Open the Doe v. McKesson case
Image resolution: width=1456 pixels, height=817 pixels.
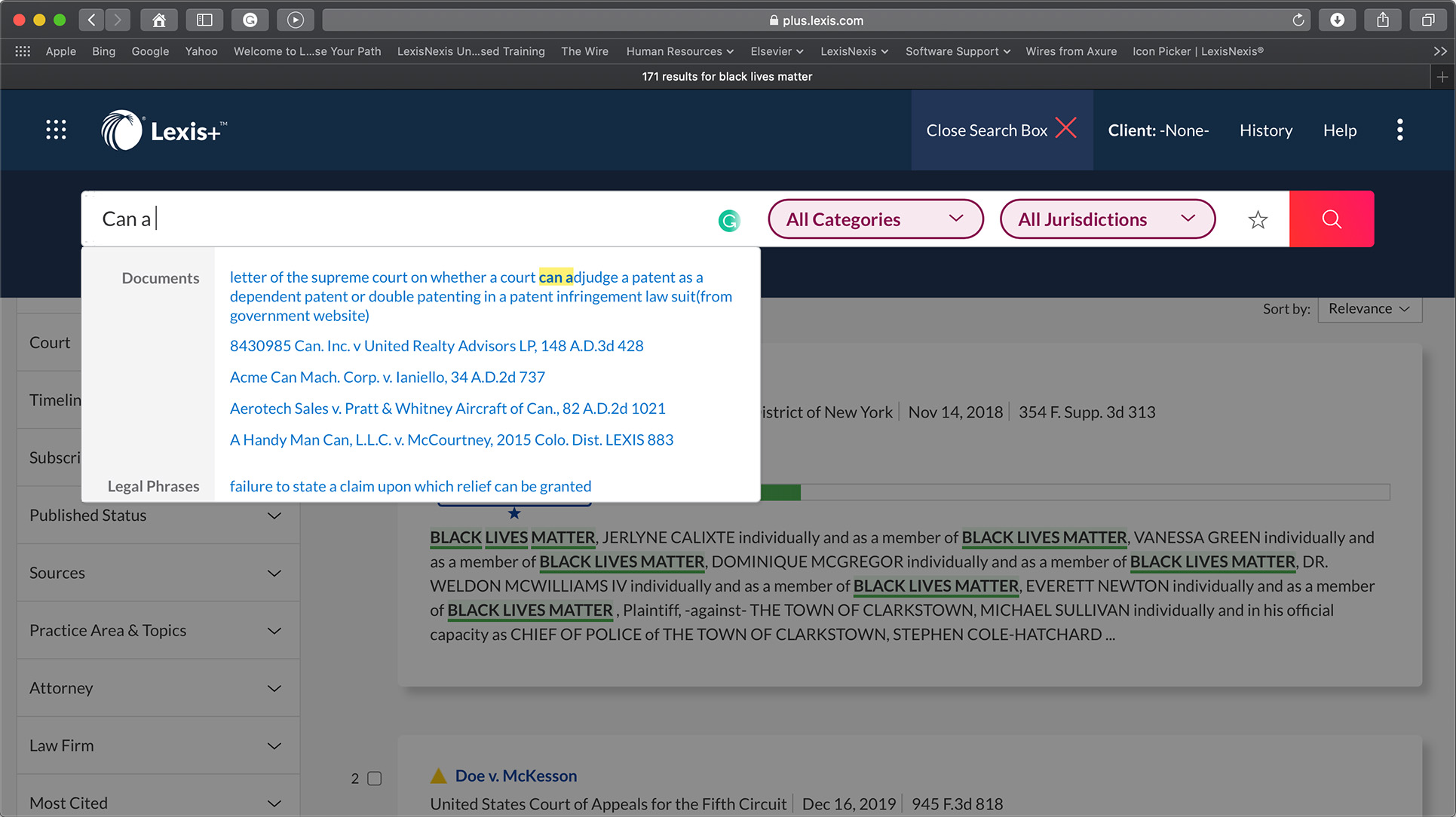[x=516, y=776]
